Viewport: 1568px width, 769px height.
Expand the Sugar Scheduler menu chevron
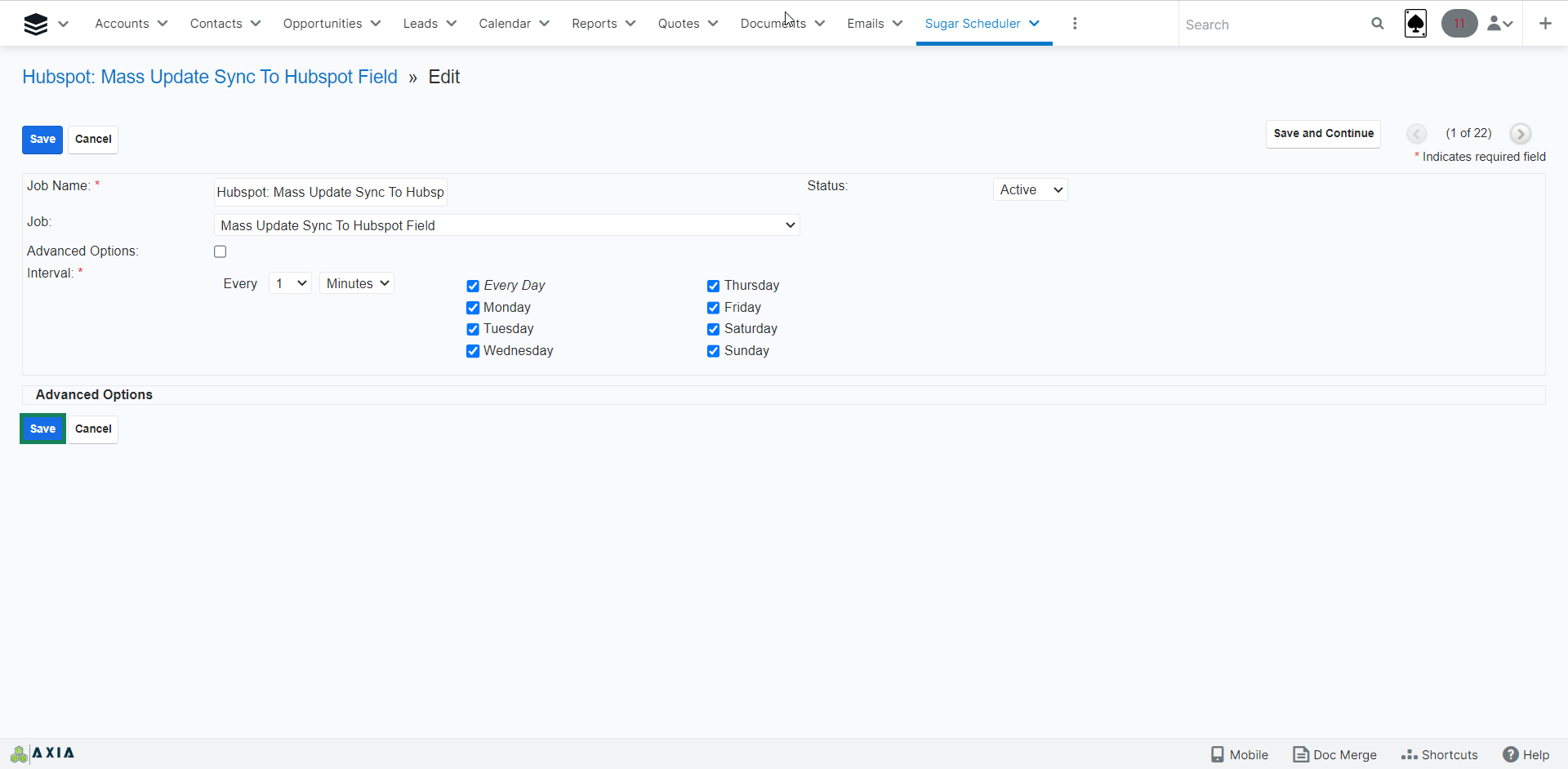point(1035,24)
